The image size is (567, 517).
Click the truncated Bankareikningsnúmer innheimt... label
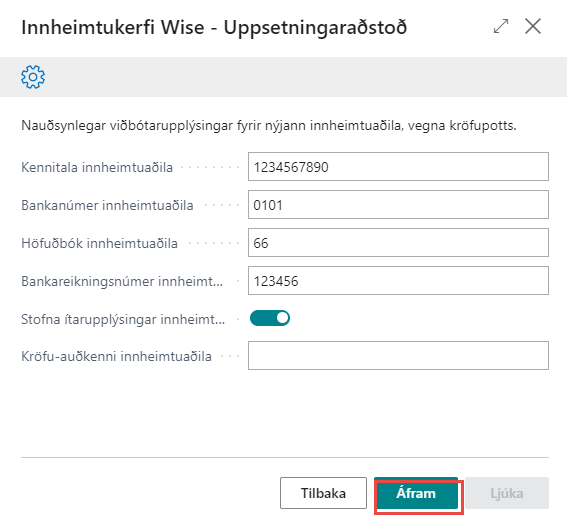[x=122, y=281]
